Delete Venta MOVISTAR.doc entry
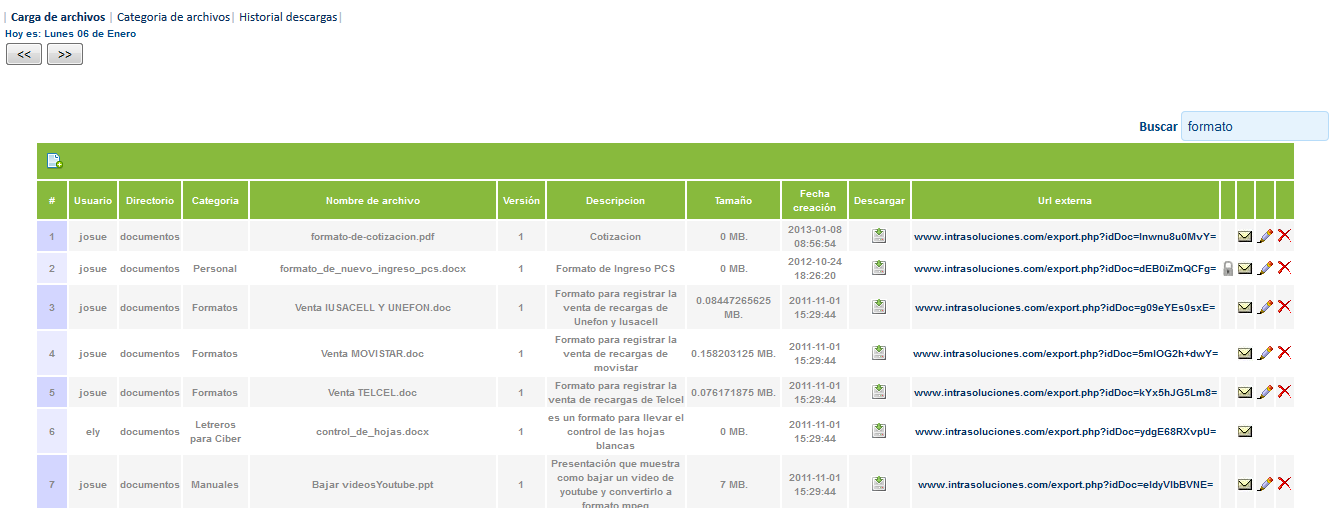This screenshot has height=508, width=1331. tap(1284, 353)
